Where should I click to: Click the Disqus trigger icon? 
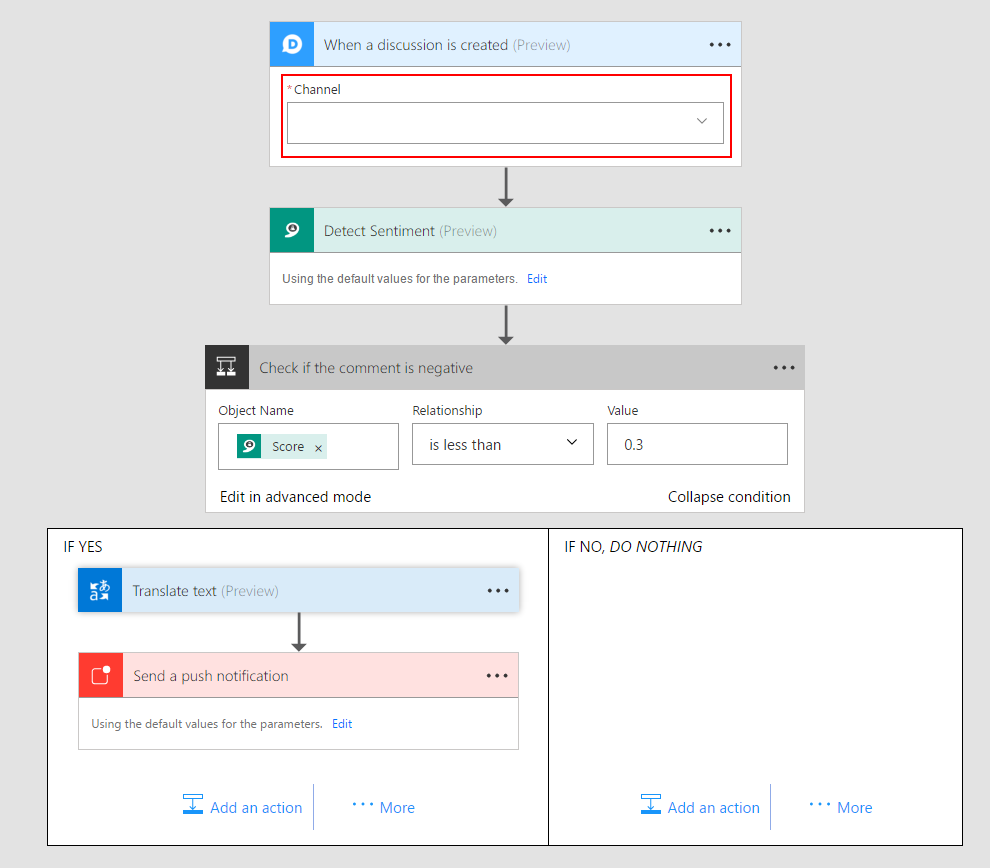(x=291, y=44)
